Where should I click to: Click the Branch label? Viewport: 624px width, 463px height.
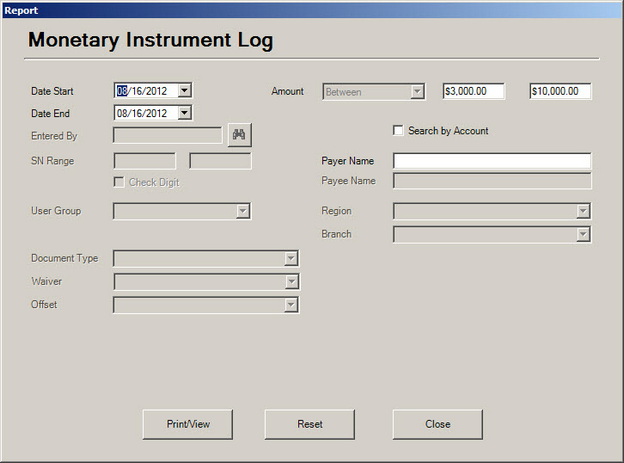point(336,234)
